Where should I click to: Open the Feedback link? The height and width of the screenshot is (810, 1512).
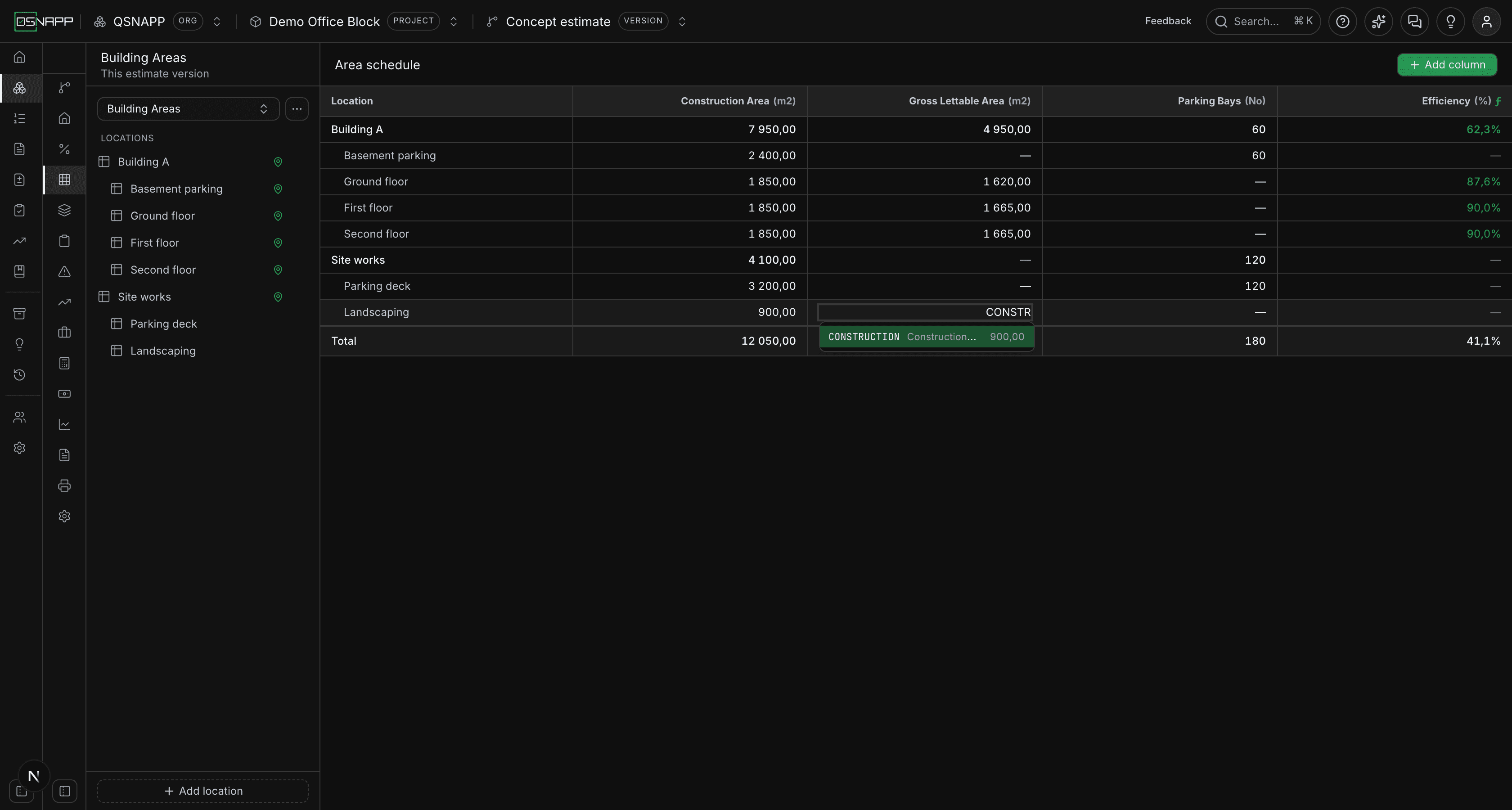tap(1167, 21)
